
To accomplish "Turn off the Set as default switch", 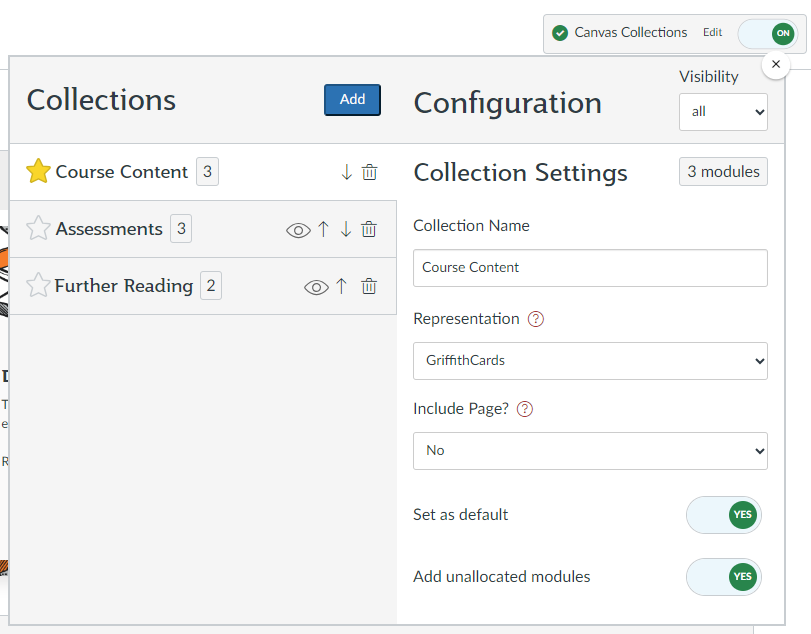I will click(x=724, y=515).
